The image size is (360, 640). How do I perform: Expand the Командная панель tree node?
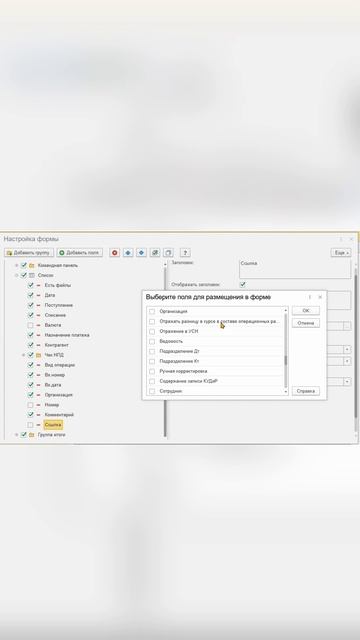17,265
